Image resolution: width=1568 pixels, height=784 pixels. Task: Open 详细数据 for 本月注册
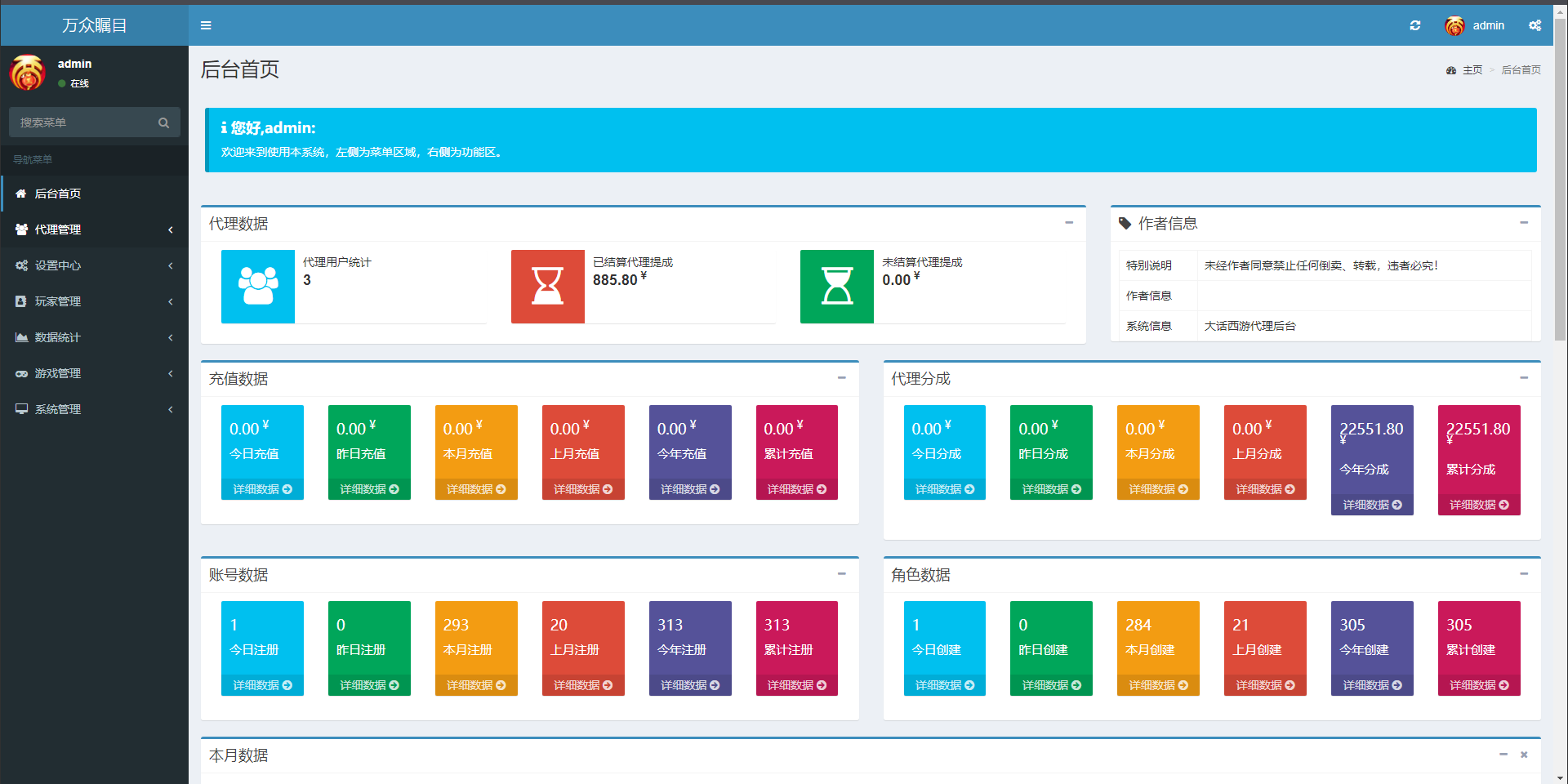(476, 685)
